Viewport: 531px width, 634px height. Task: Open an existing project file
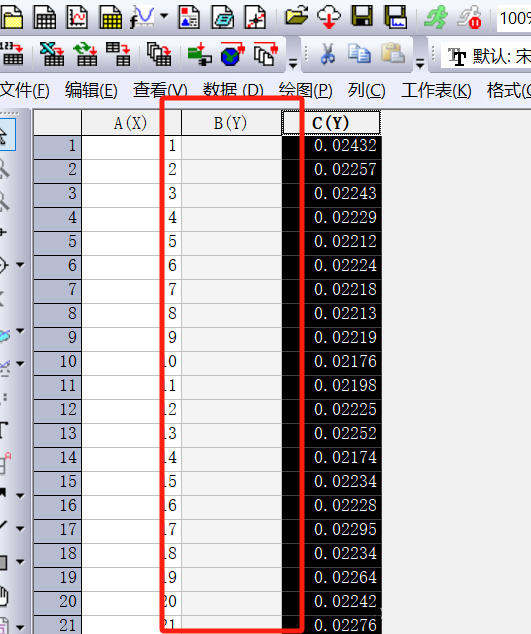coord(296,16)
